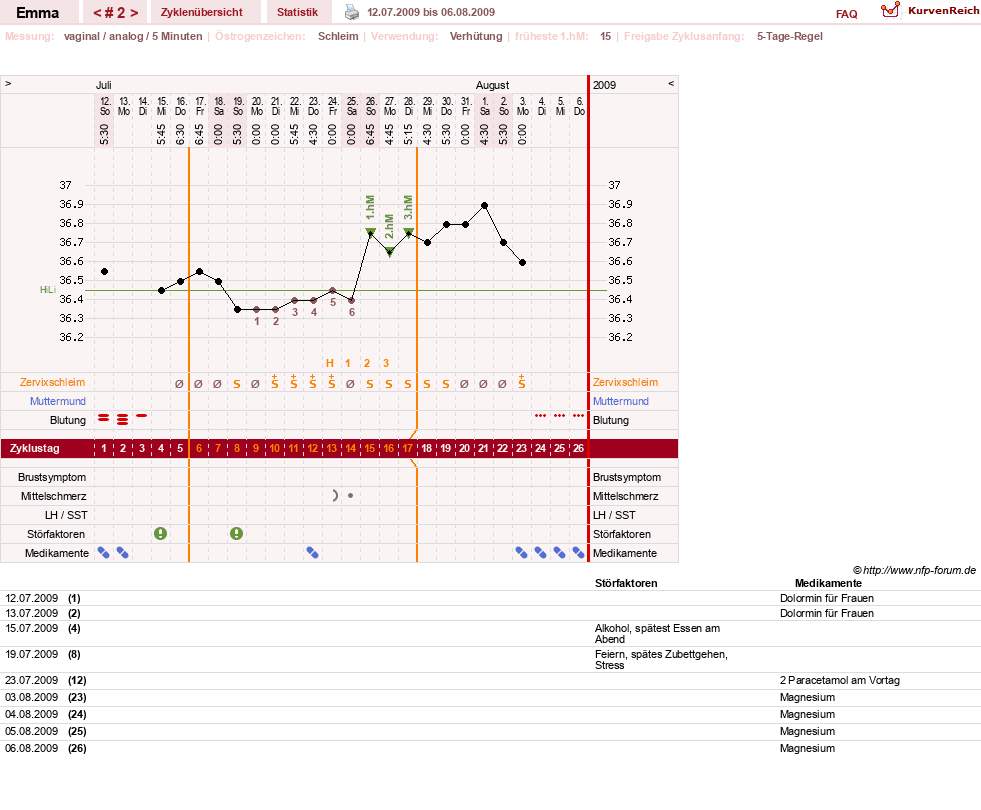Click spotting dots icon on cycle day 24

pyautogui.click(x=540, y=415)
